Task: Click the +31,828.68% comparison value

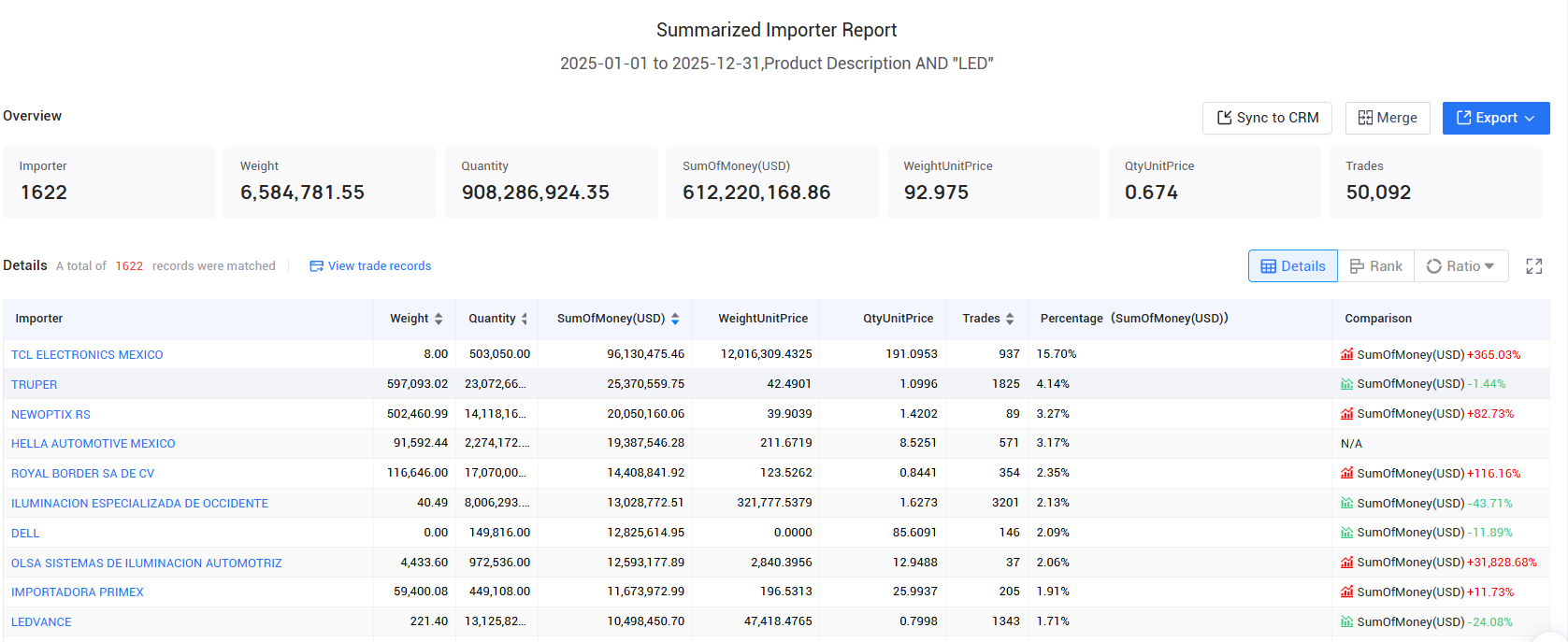Action: point(1502,563)
